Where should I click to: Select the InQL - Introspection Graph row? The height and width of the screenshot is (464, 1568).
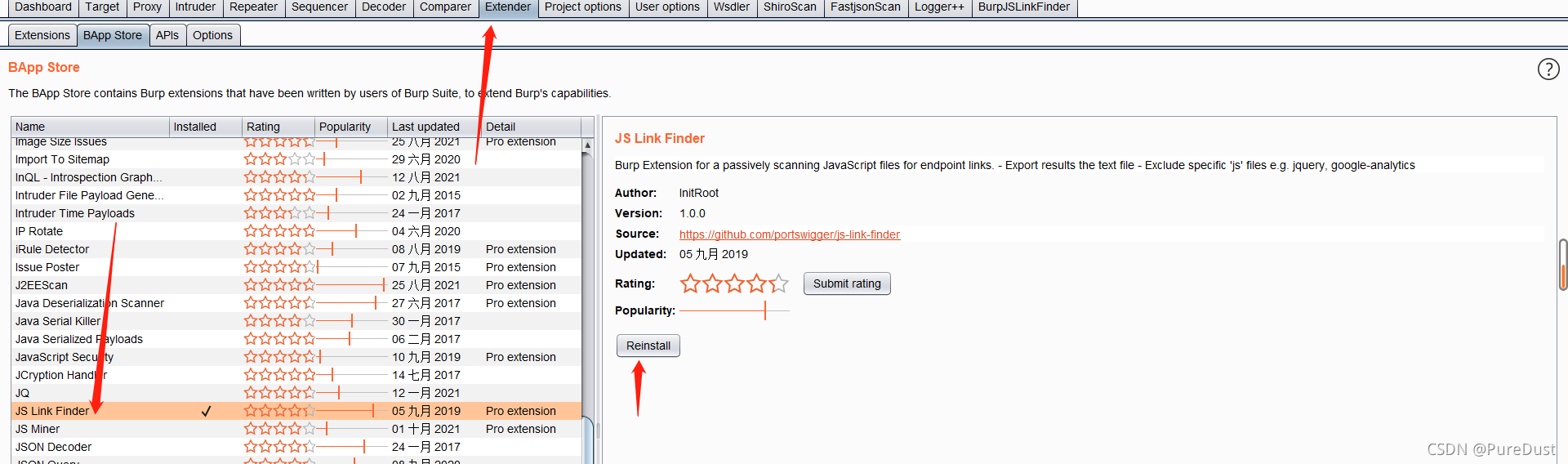coord(296,177)
